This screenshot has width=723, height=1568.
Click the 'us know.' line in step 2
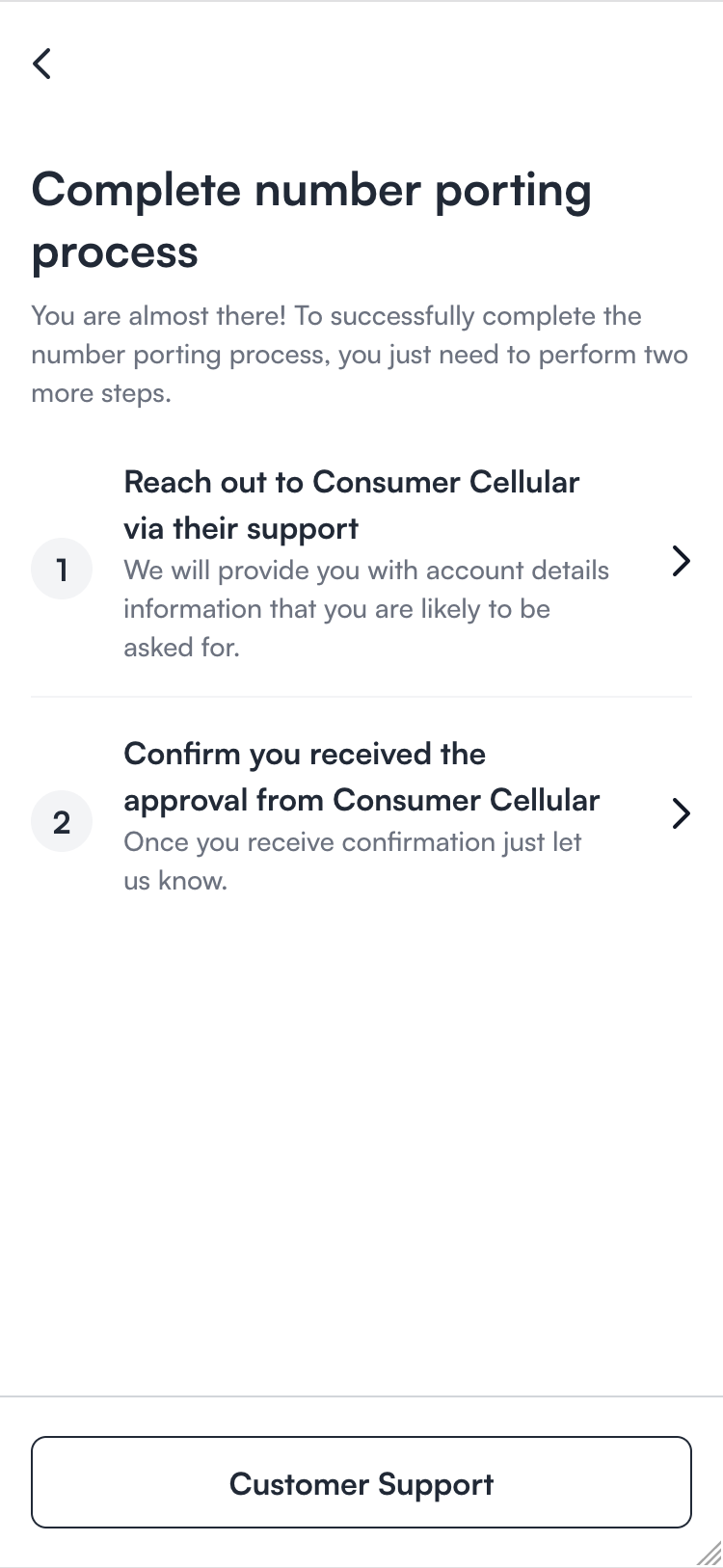pyautogui.click(x=175, y=881)
